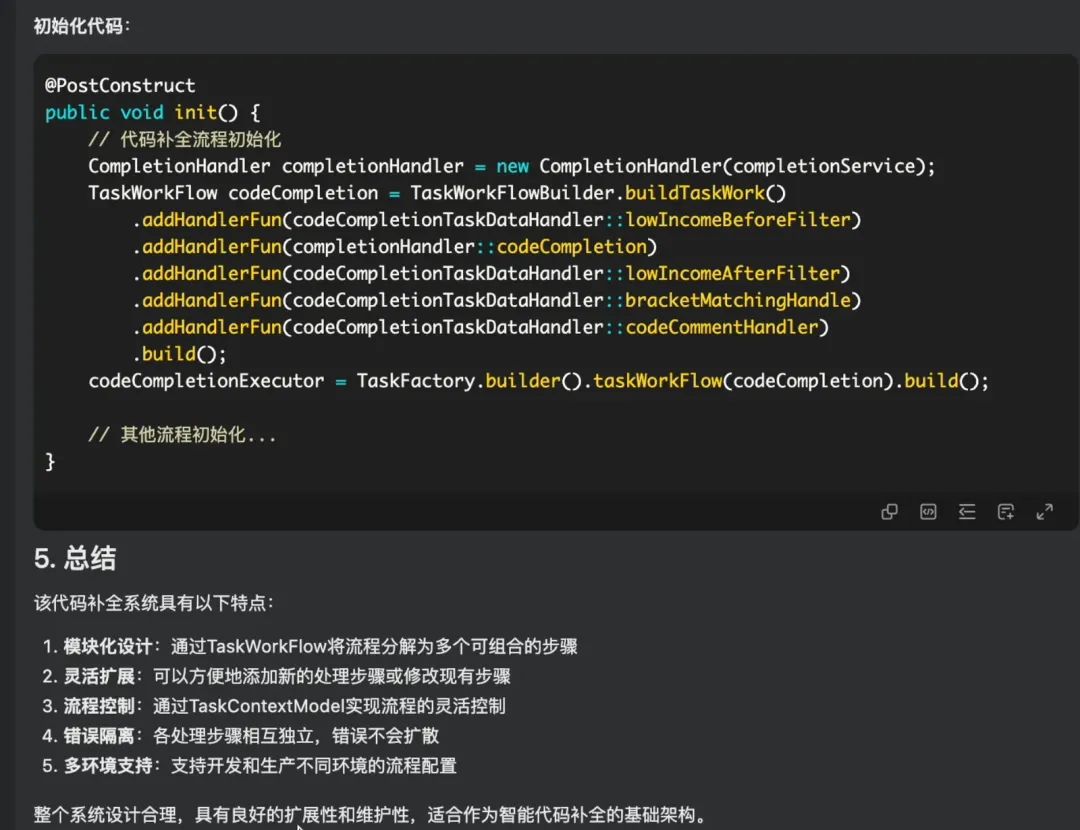Toggle raw code view
This screenshot has width=1080, height=830.
click(927, 512)
